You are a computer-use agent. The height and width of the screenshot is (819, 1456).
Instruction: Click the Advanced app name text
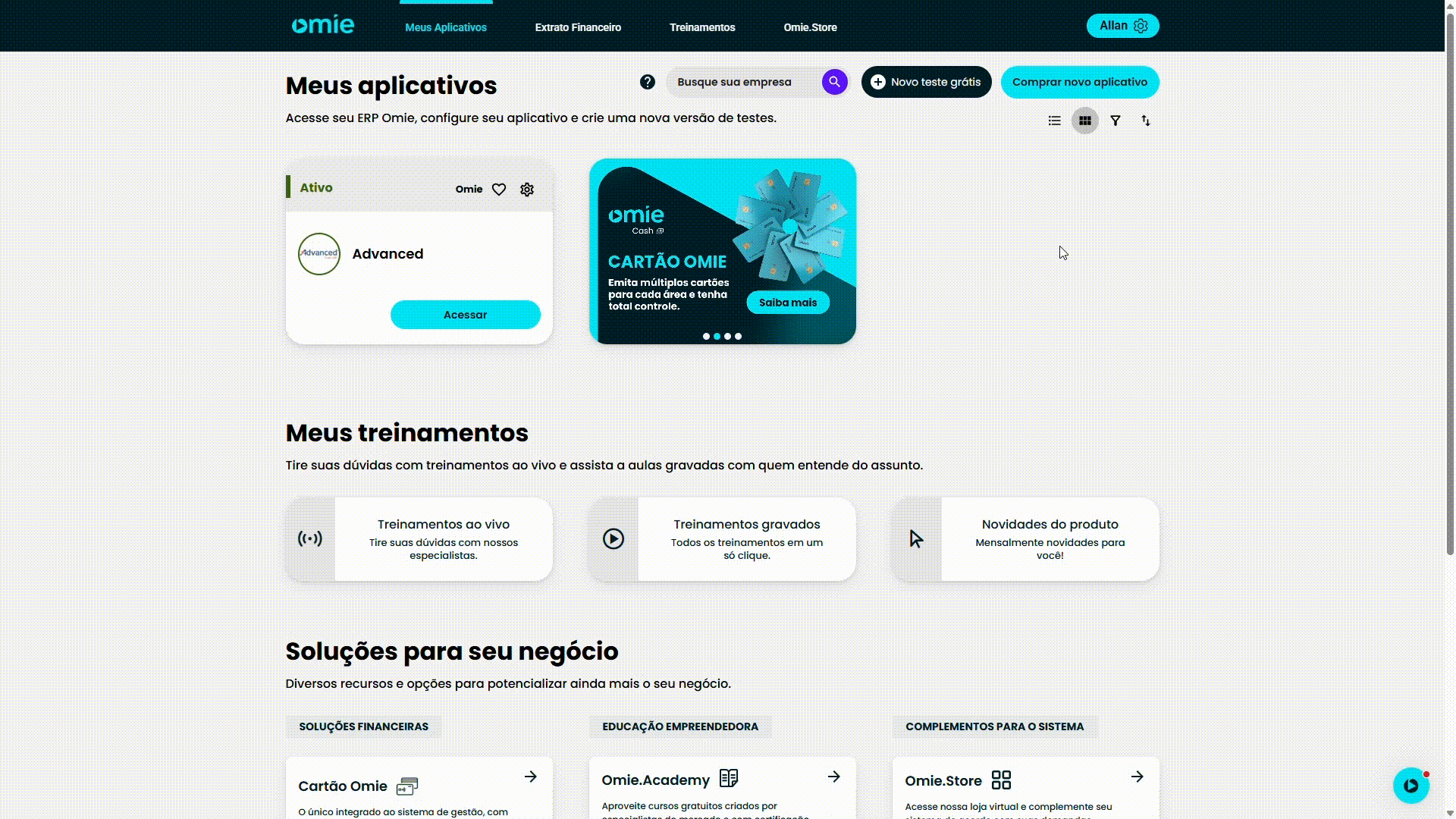tap(388, 254)
